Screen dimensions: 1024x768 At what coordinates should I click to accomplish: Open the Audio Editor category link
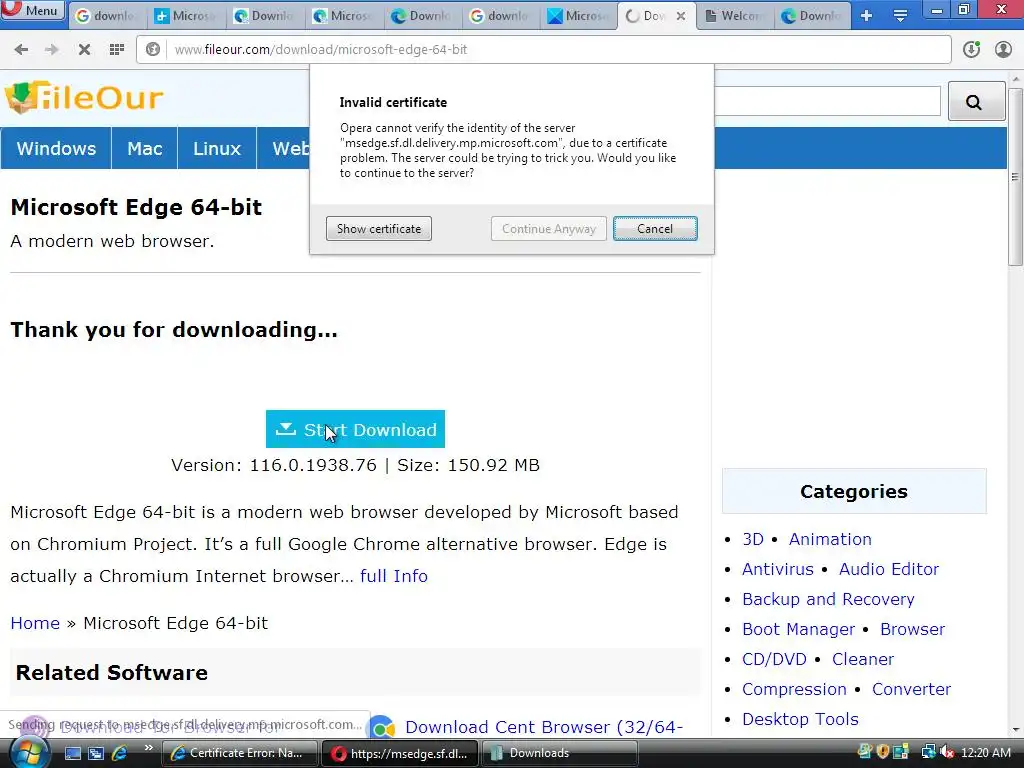click(x=889, y=569)
